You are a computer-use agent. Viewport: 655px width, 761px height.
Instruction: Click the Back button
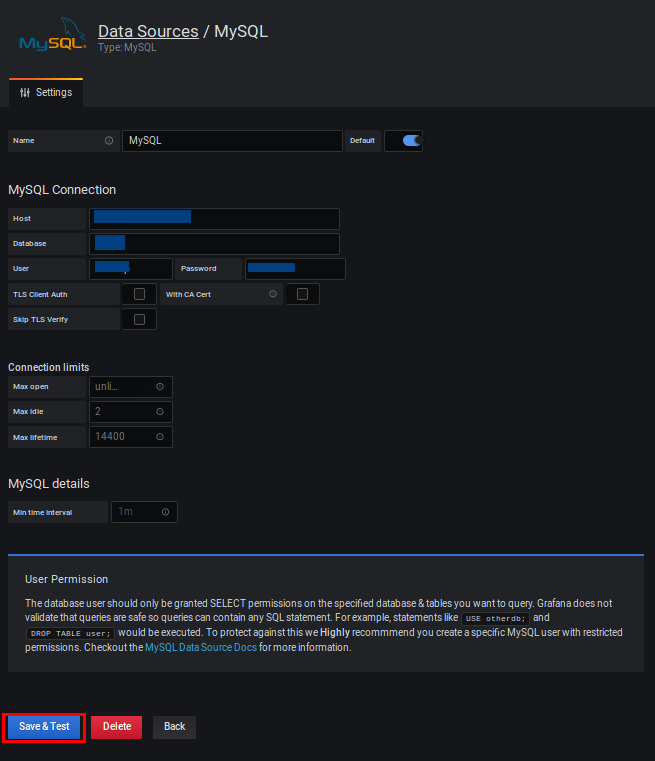[174, 727]
